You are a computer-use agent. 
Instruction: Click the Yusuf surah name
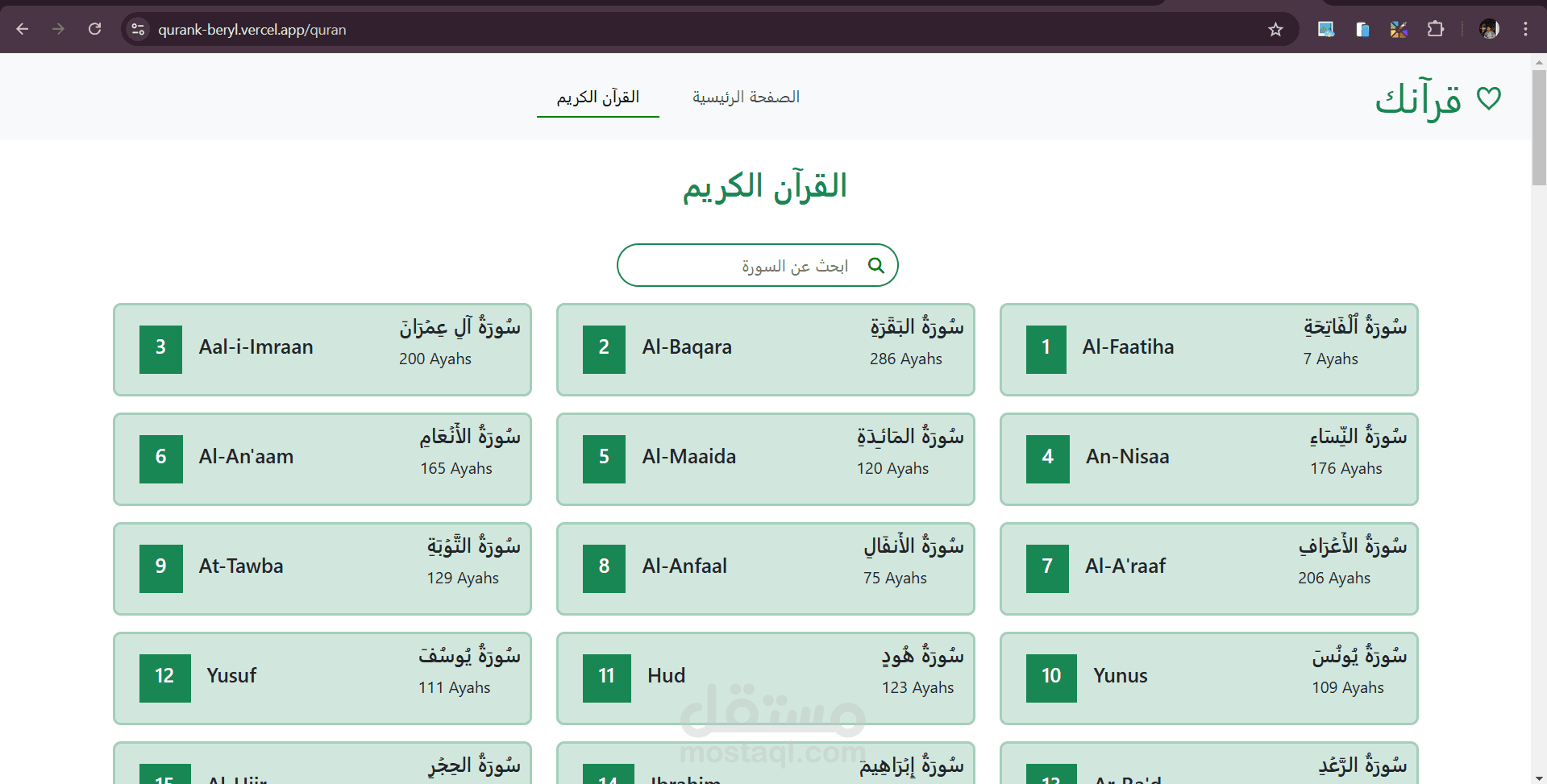point(231,676)
